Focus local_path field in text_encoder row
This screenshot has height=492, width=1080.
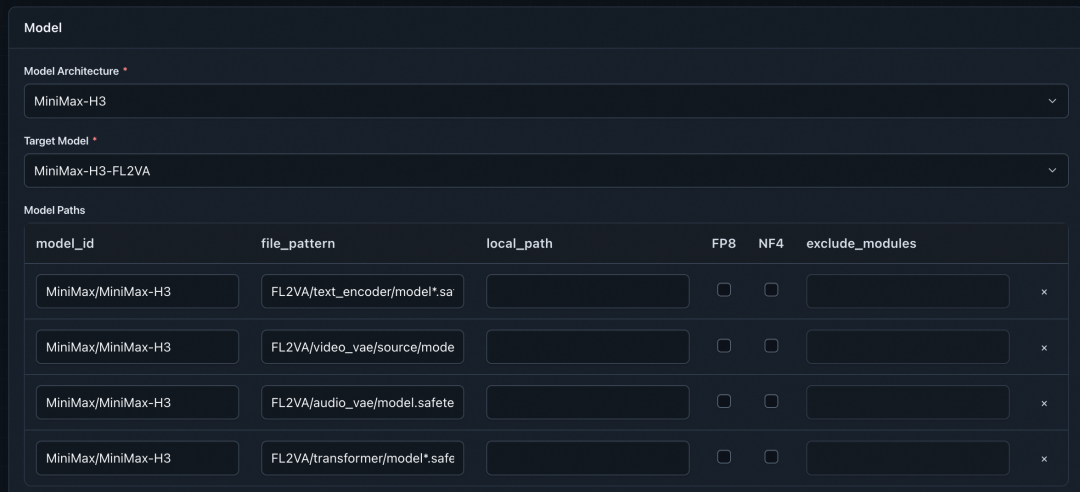click(588, 291)
